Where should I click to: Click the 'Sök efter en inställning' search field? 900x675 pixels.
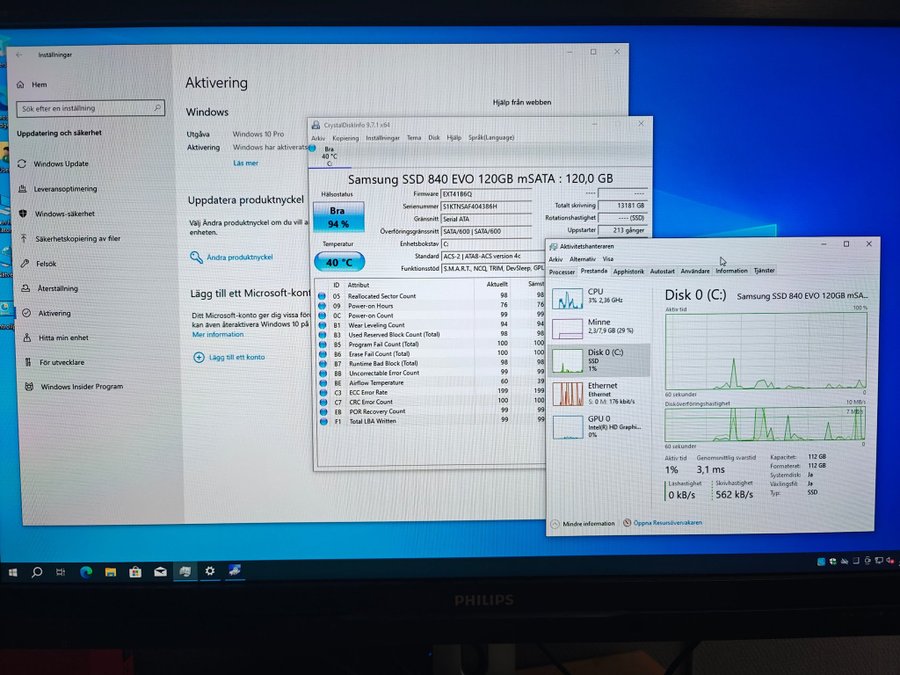click(91, 108)
